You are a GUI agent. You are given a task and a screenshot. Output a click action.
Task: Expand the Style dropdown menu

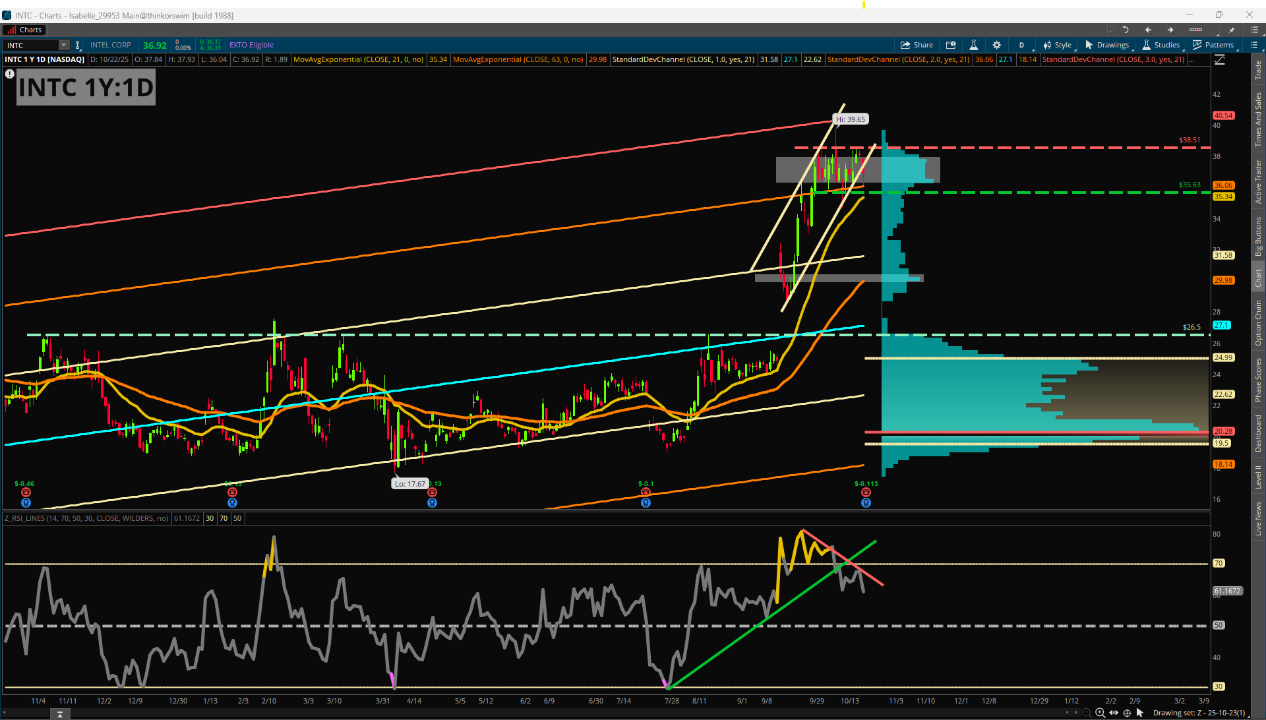tap(1056, 45)
